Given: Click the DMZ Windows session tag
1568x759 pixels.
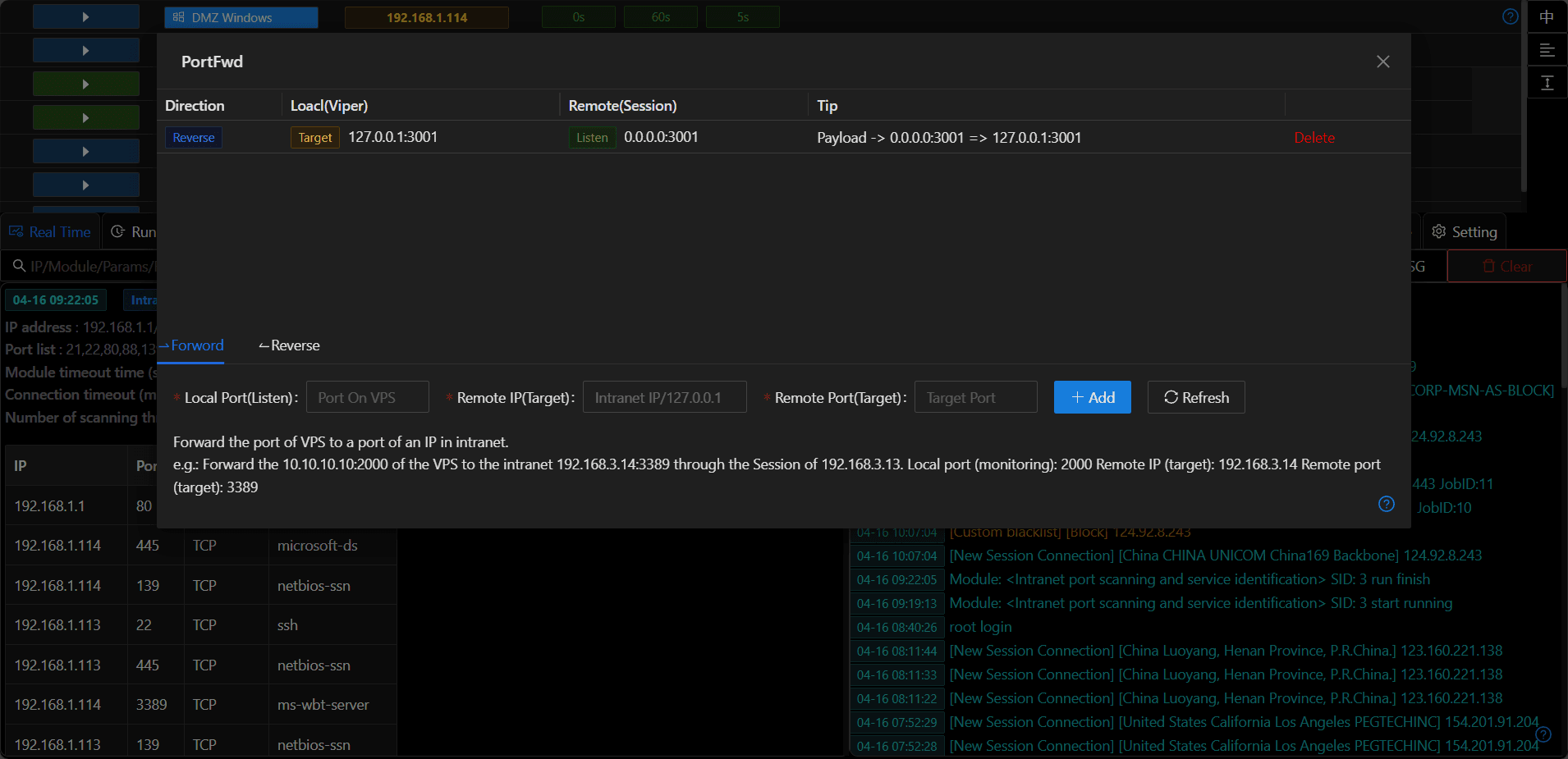Looking at the screenshot, I should click(241, 17).
